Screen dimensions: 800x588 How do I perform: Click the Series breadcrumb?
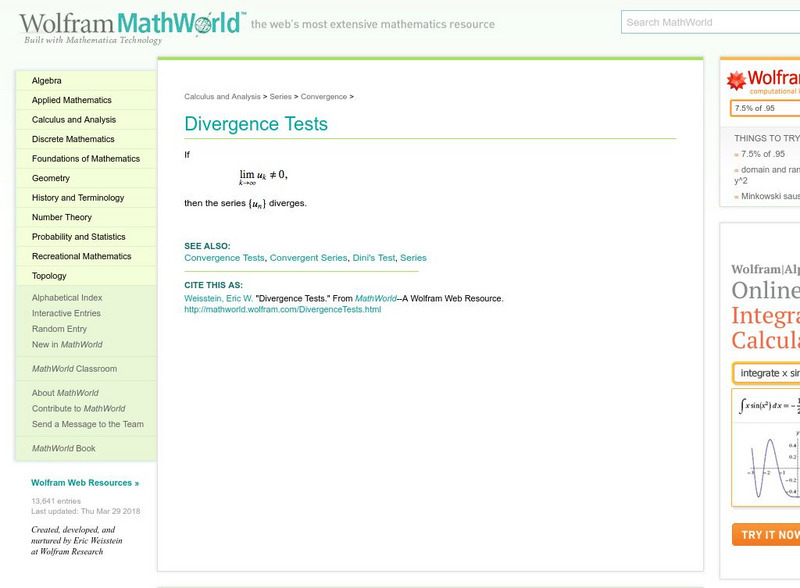[281, 96]
